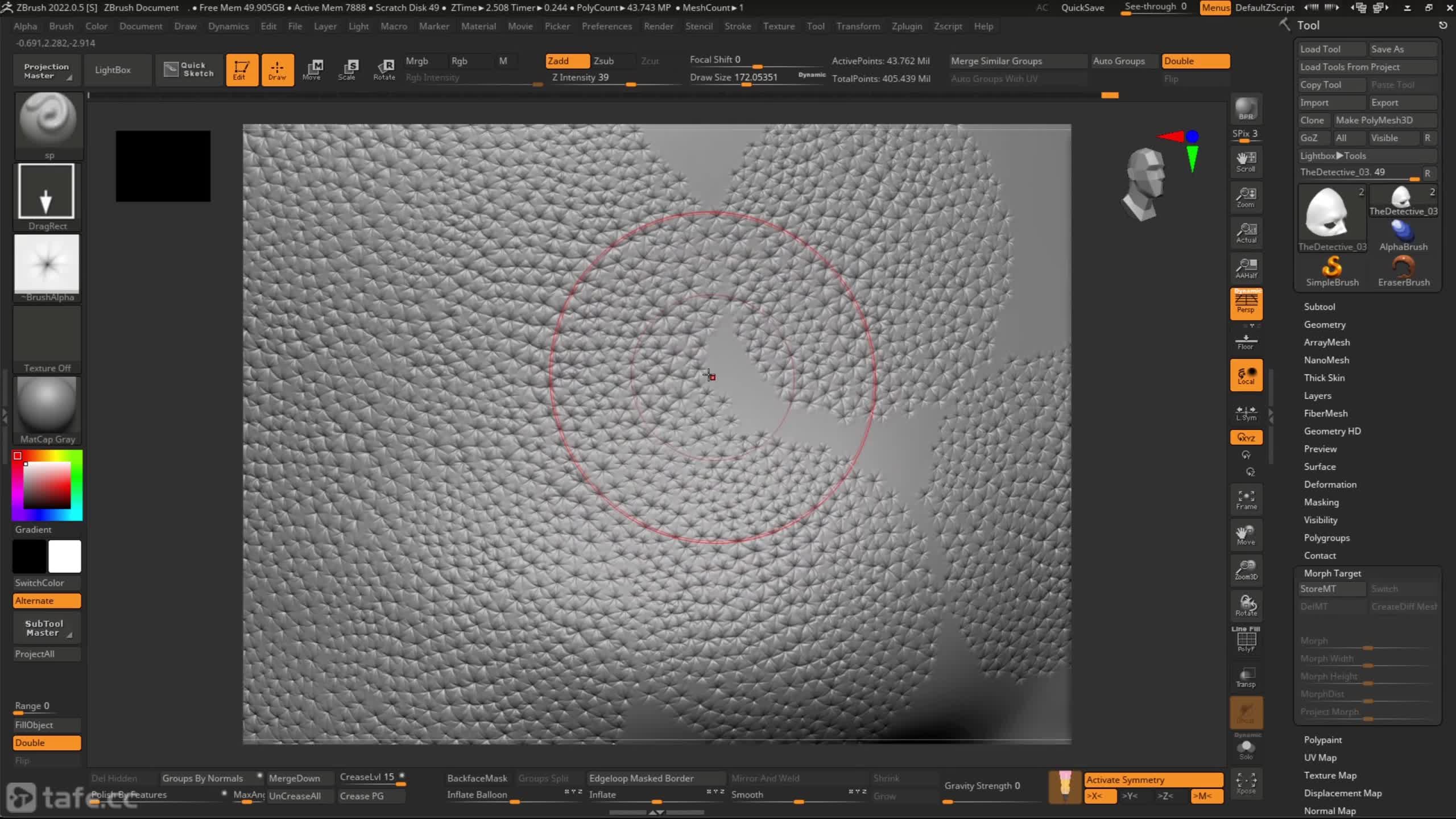The width and height of the screenshot is (1456, 819).
Task: Open the BrushAlpha alpha picker
Action: (x=47, y=268)
